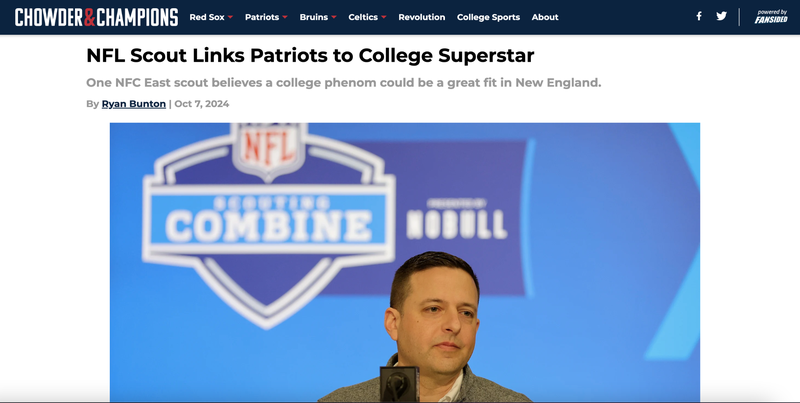The image size is (800, 403).
Task: Open the College Sports section
Action: point(488,17)
